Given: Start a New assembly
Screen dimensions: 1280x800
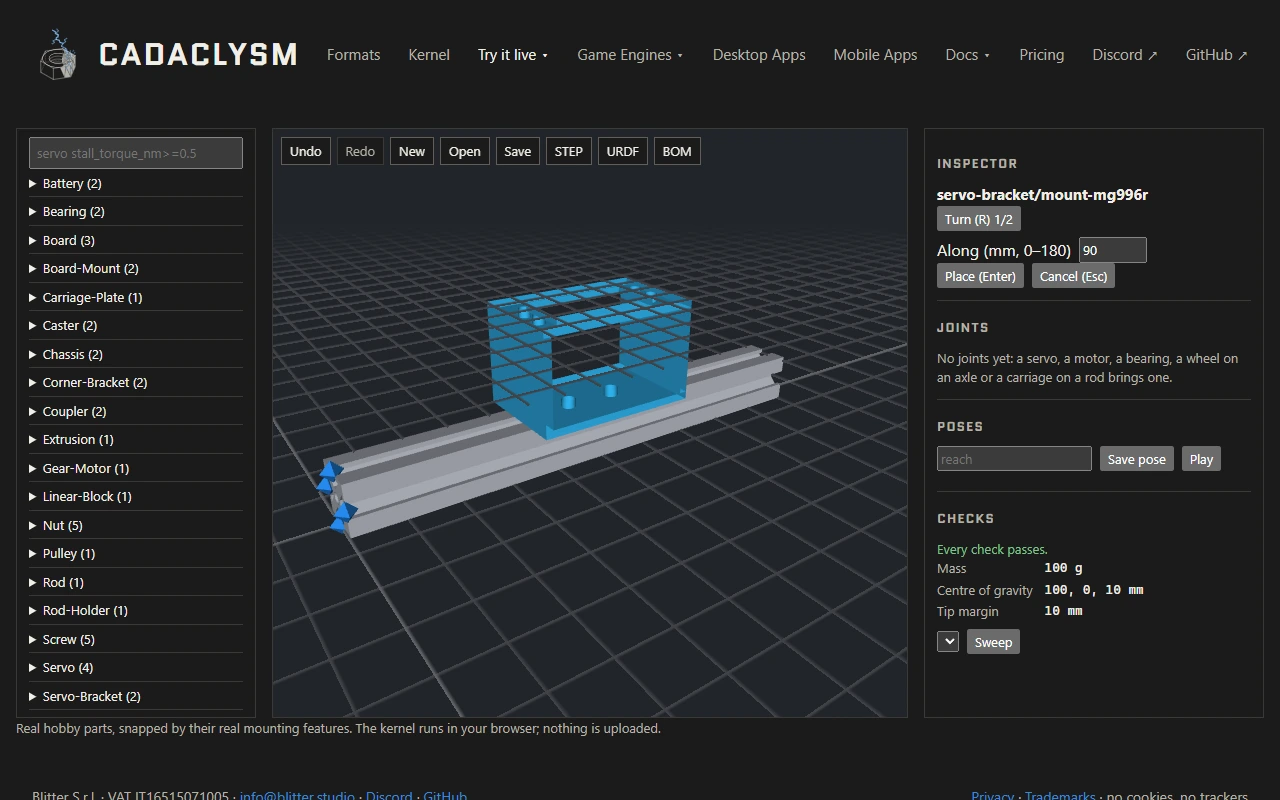Looking at the screenshot, I should pyautogui.click(x=412, y=152).
